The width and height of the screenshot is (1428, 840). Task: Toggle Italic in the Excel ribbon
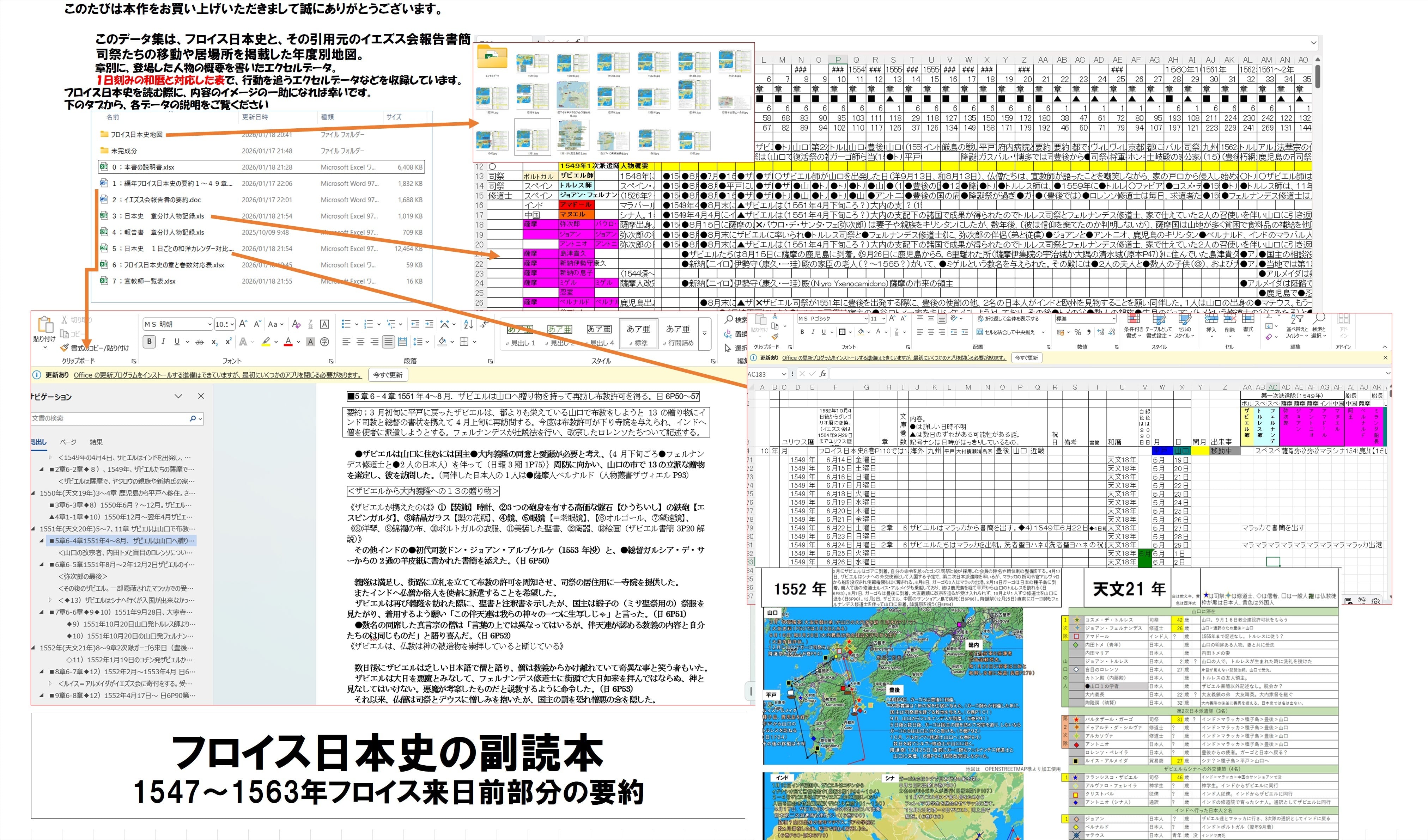pos(813,332)
